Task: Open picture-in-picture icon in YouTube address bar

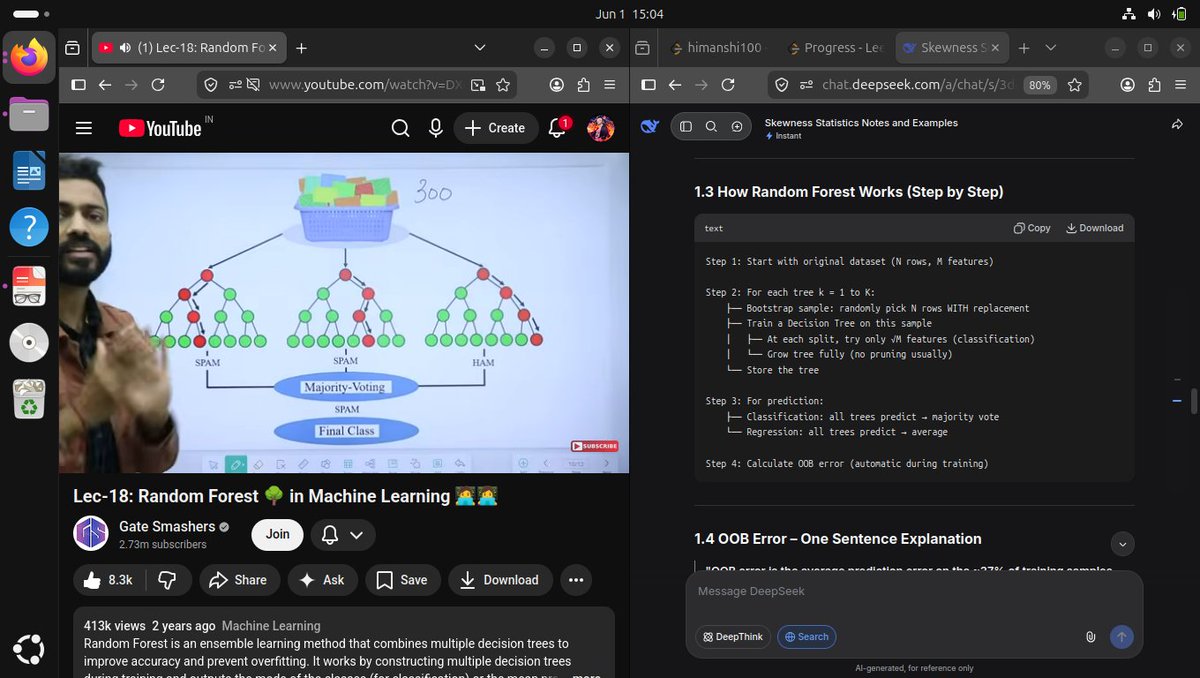Action: click(479, 85)
